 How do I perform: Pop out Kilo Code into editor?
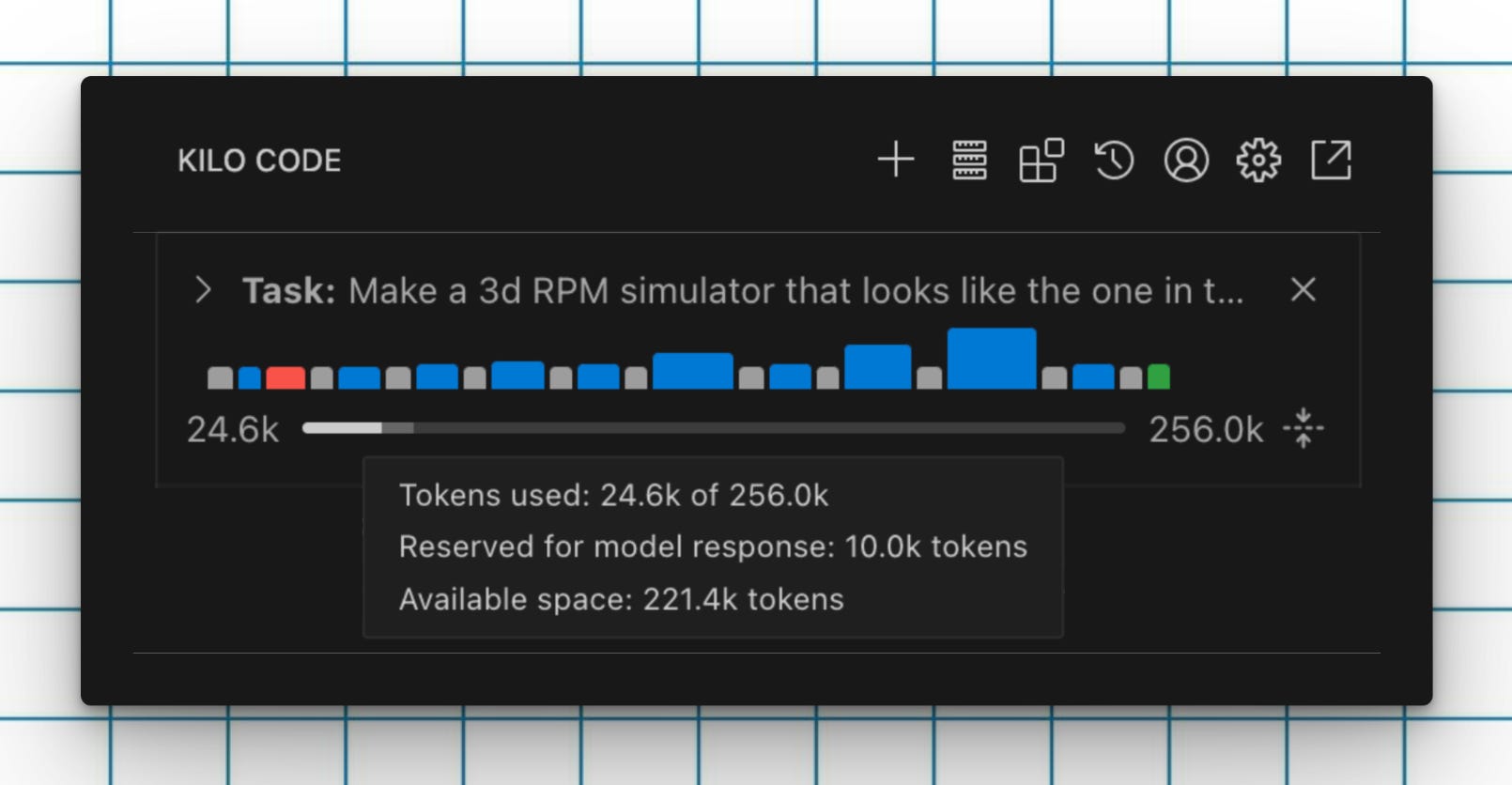1331,160
